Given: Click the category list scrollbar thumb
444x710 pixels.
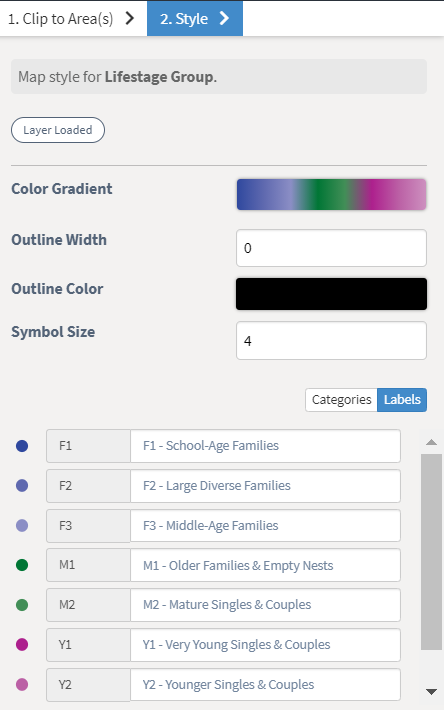Looking at the screenshot, I should pyautogui.click(x=431, y=552).
